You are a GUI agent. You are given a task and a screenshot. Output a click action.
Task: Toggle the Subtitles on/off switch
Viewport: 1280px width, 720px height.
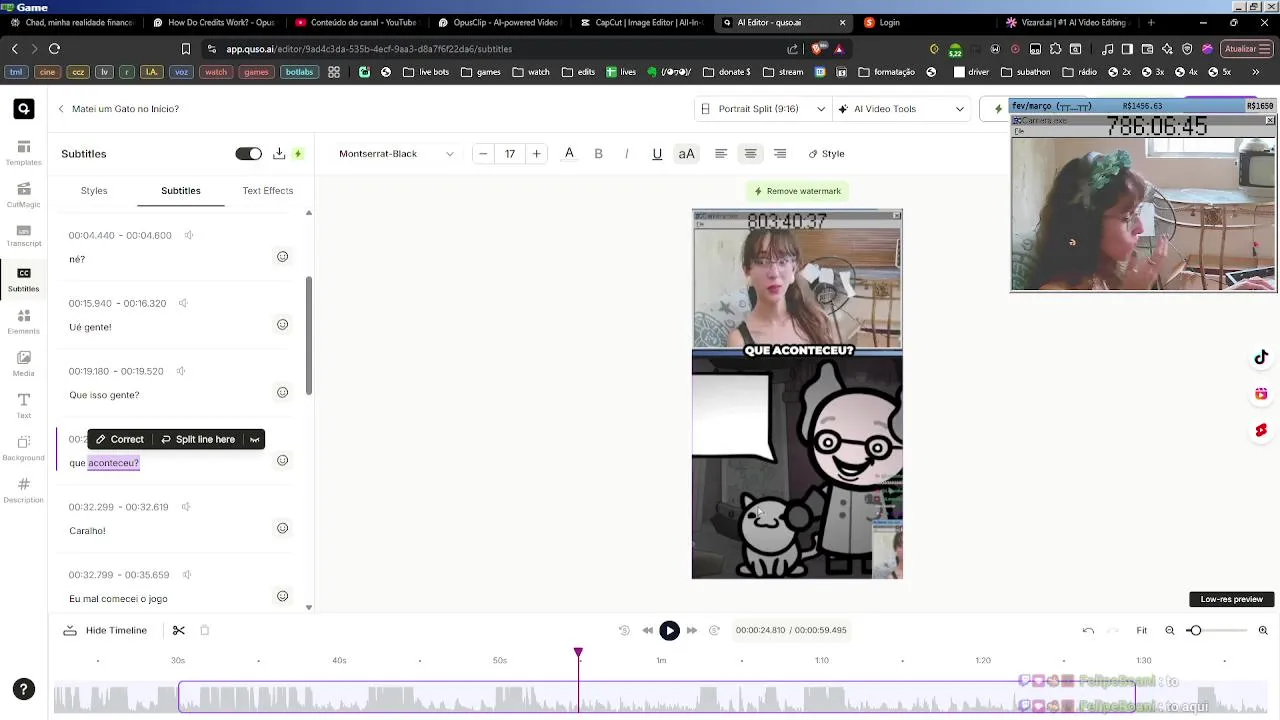[248, 154]
